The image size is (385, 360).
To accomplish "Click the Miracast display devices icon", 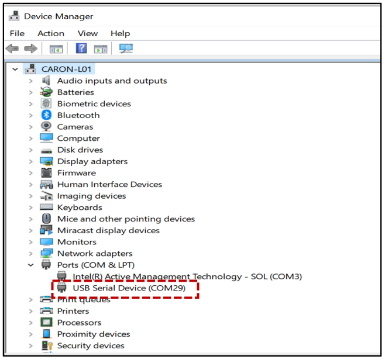I will tap(46, 230).
